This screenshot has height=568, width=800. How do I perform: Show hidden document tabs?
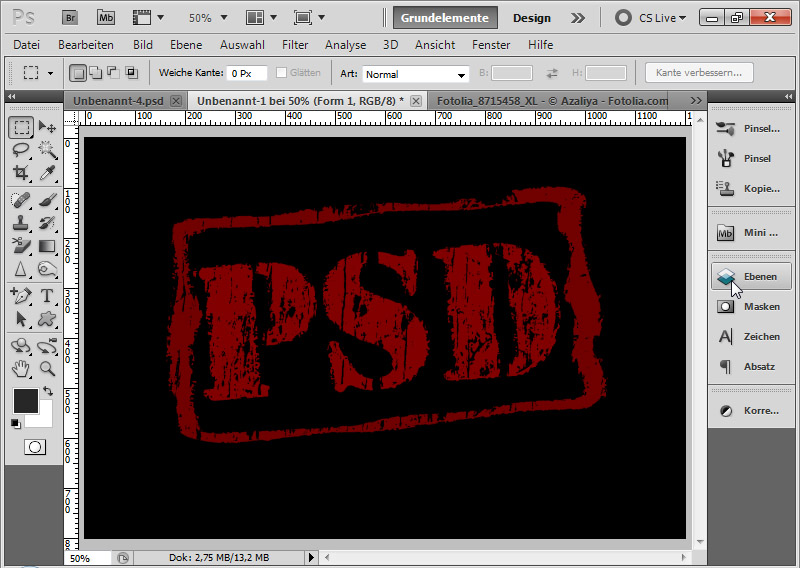[696, 101]
